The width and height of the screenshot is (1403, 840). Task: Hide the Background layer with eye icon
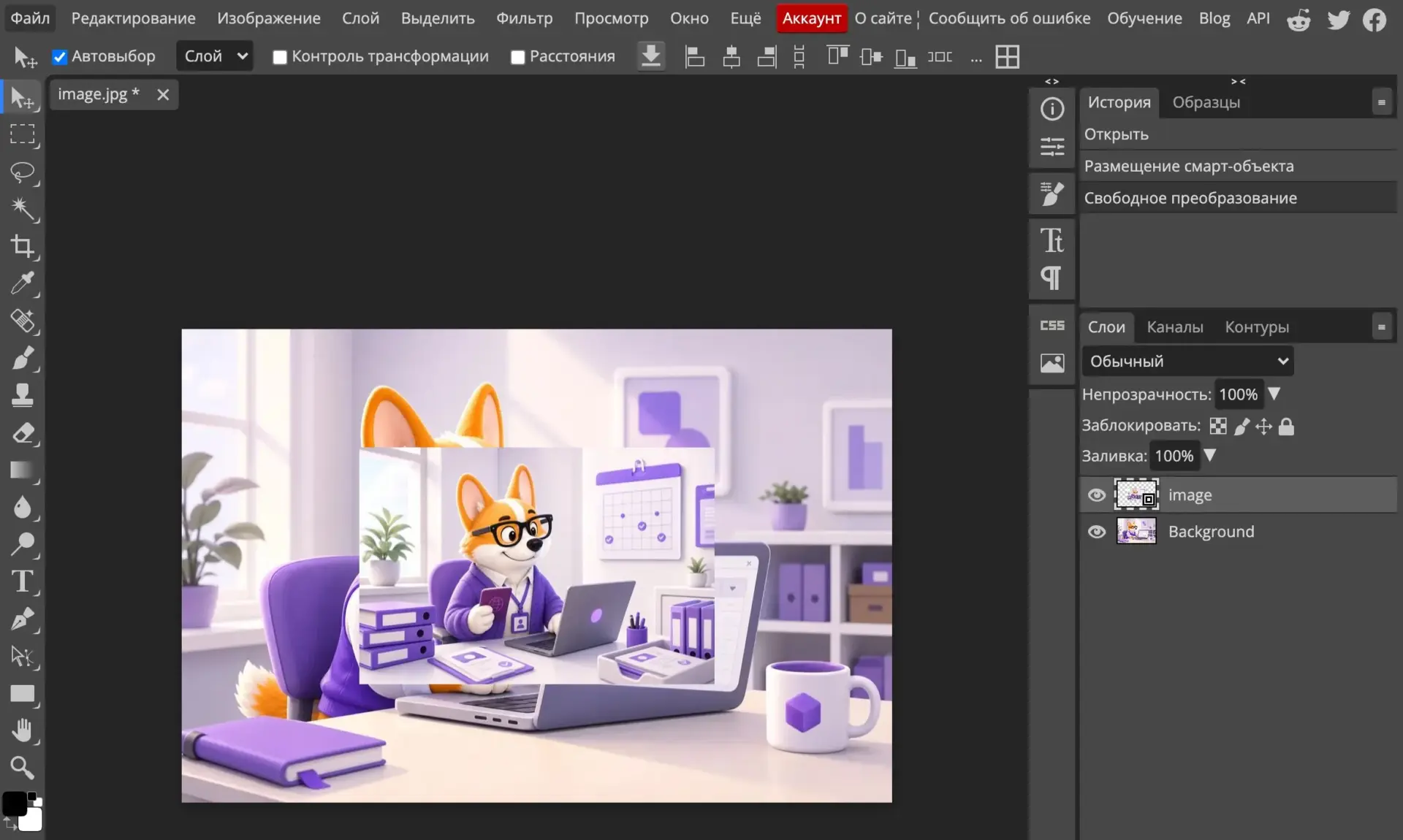click(x=1096, y=532)
